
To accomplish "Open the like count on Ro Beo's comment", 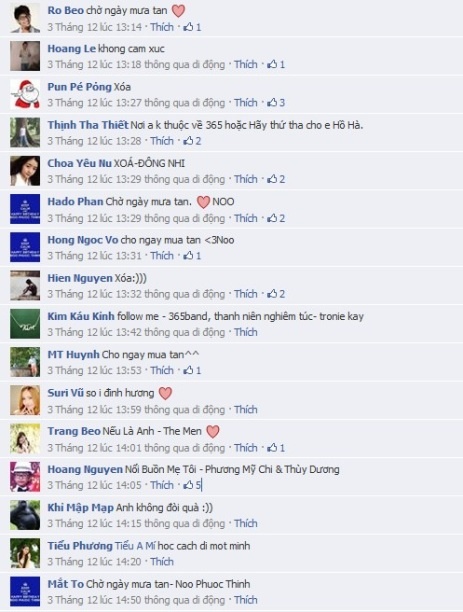I will 192,27.
